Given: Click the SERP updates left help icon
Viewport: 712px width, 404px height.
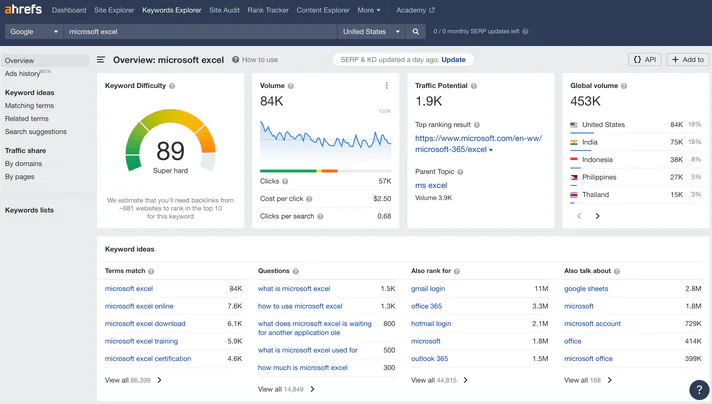Looking at the screenshot, I should pyautogui.click(x=525, y=32).
